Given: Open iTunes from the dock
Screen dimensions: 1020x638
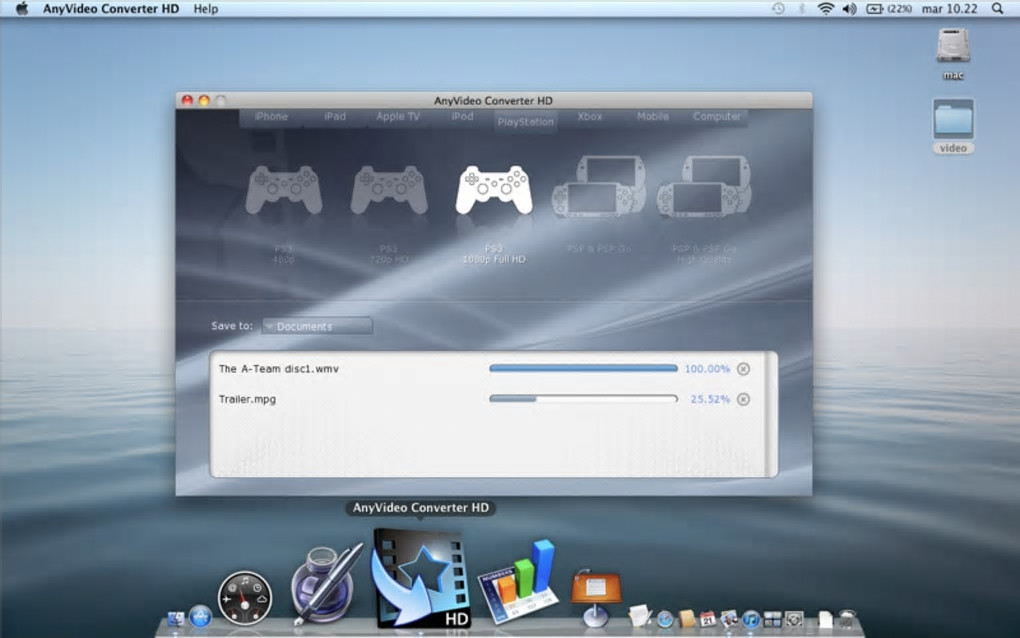Looking at the screenshot, I should (751, 619).
